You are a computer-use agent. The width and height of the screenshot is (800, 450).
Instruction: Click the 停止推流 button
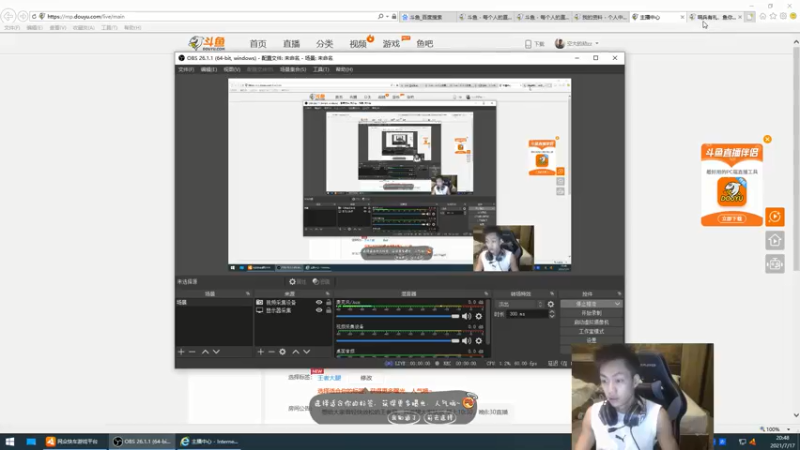pos(587,304)
